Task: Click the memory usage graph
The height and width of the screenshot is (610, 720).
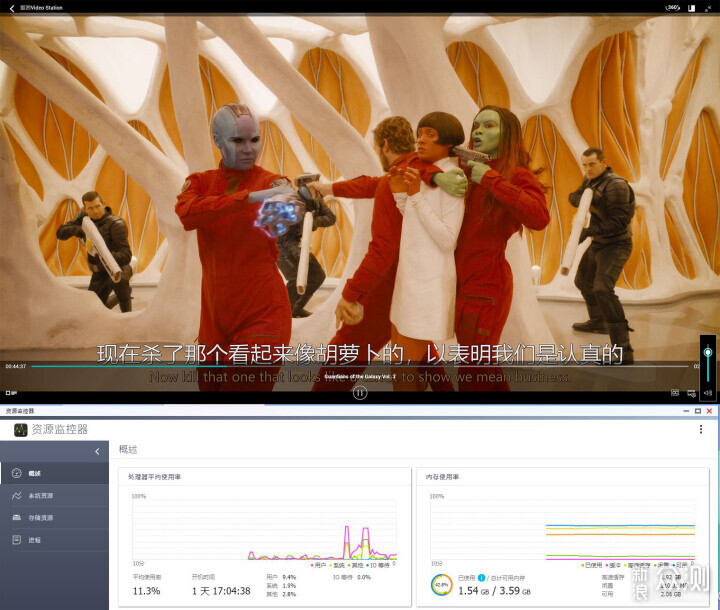Action: point(562,530)
